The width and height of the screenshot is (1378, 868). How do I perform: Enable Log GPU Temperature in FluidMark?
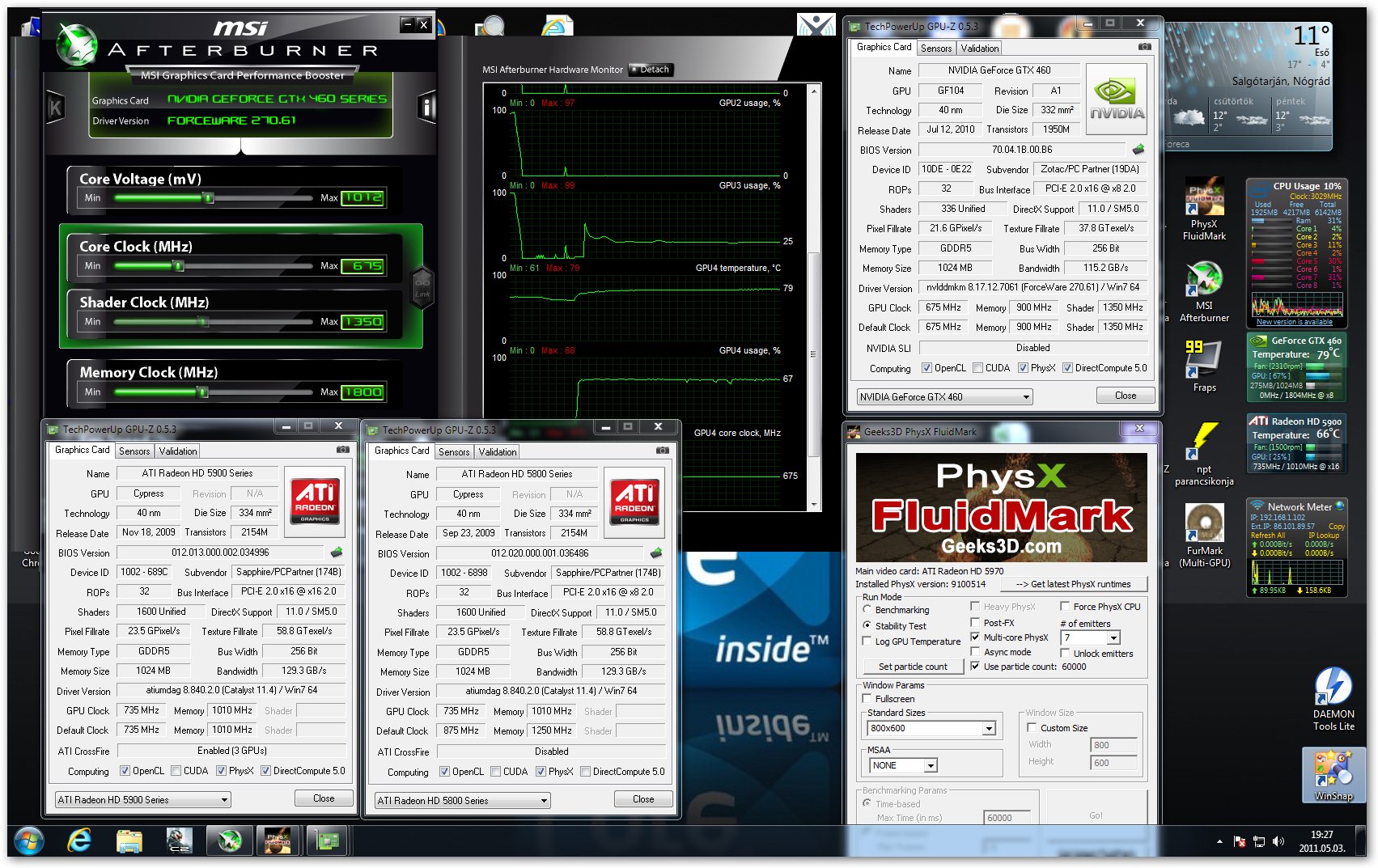[x=867, y=641]
